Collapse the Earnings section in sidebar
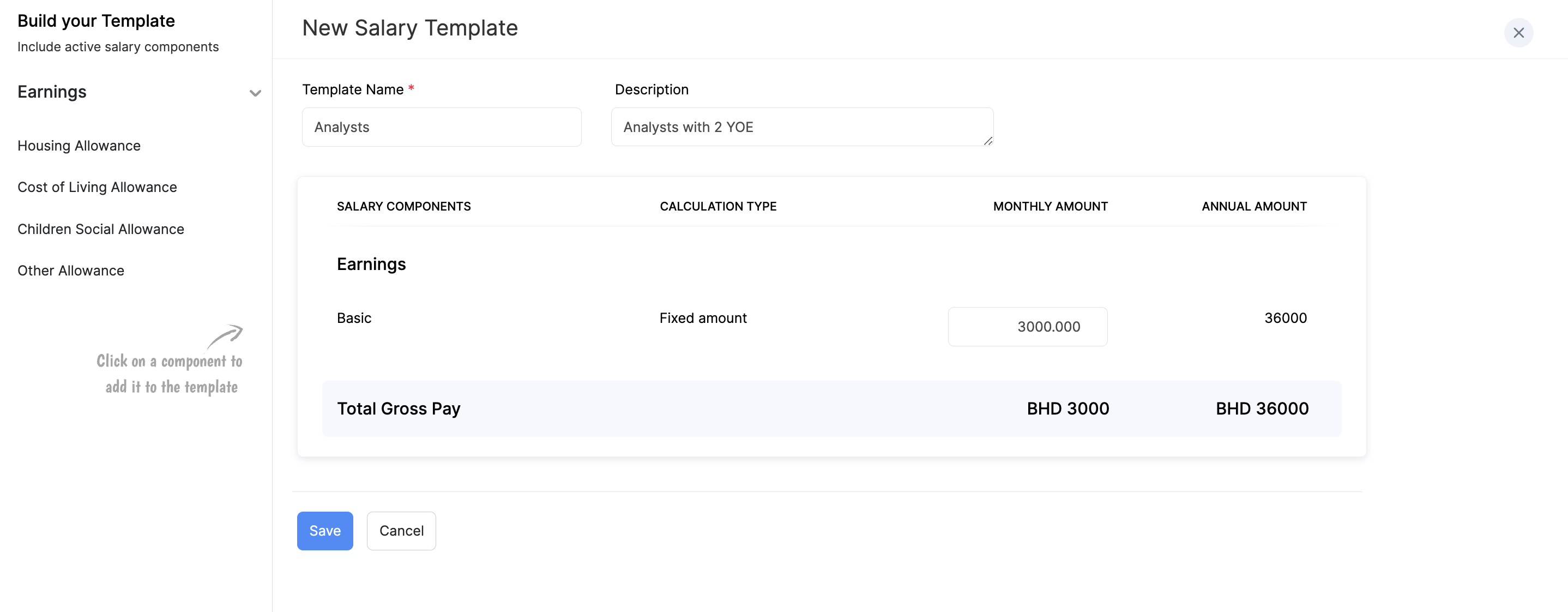Image resolution: width=1568 pixels, height=612 pixels. [x=255, y=93]
